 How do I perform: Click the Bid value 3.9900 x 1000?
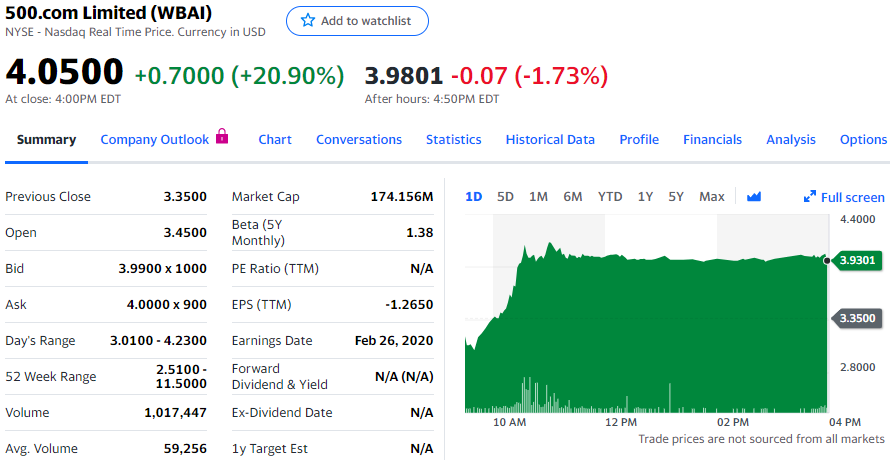tap(162, 269)
